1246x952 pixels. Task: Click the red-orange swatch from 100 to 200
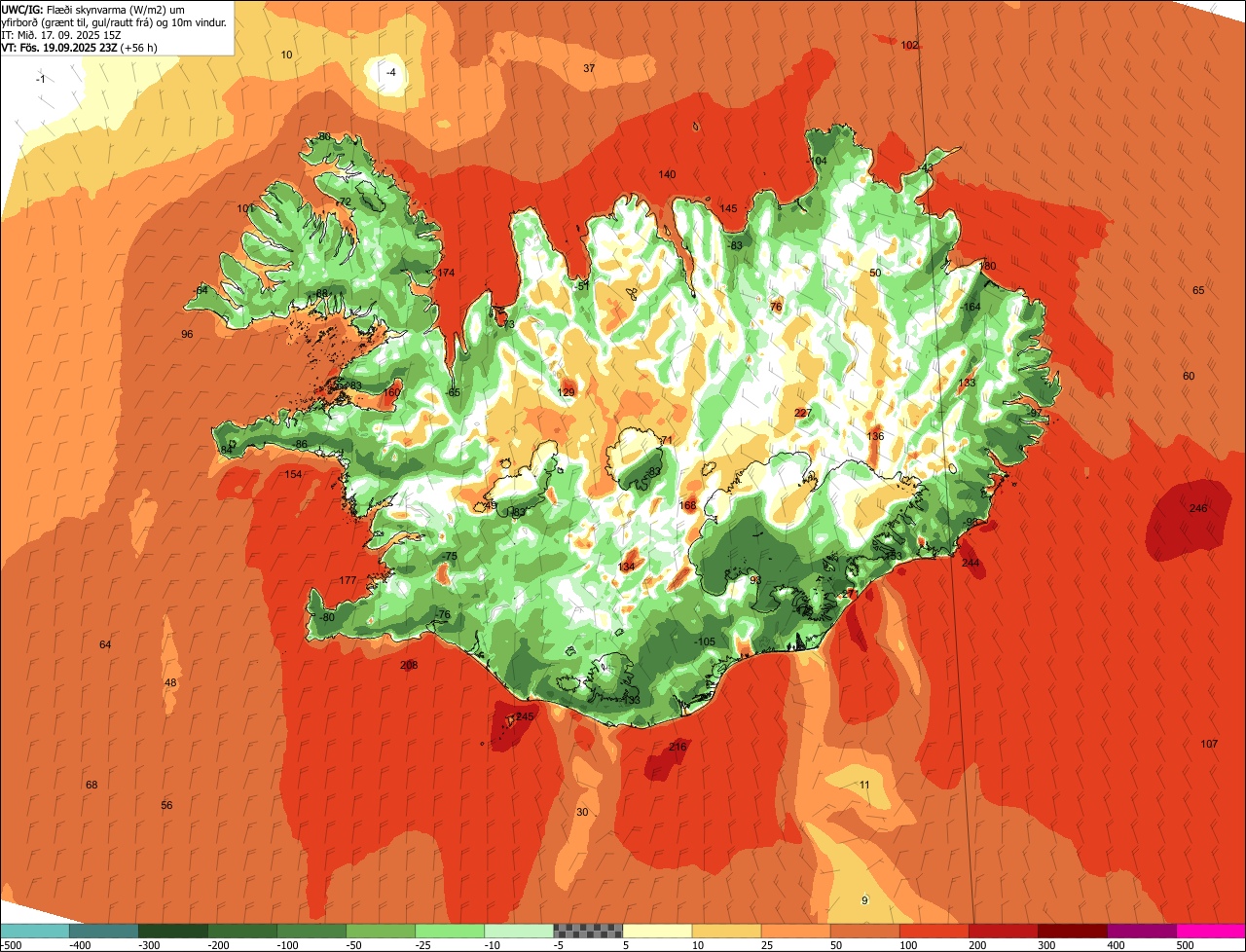tap(934, 931)
